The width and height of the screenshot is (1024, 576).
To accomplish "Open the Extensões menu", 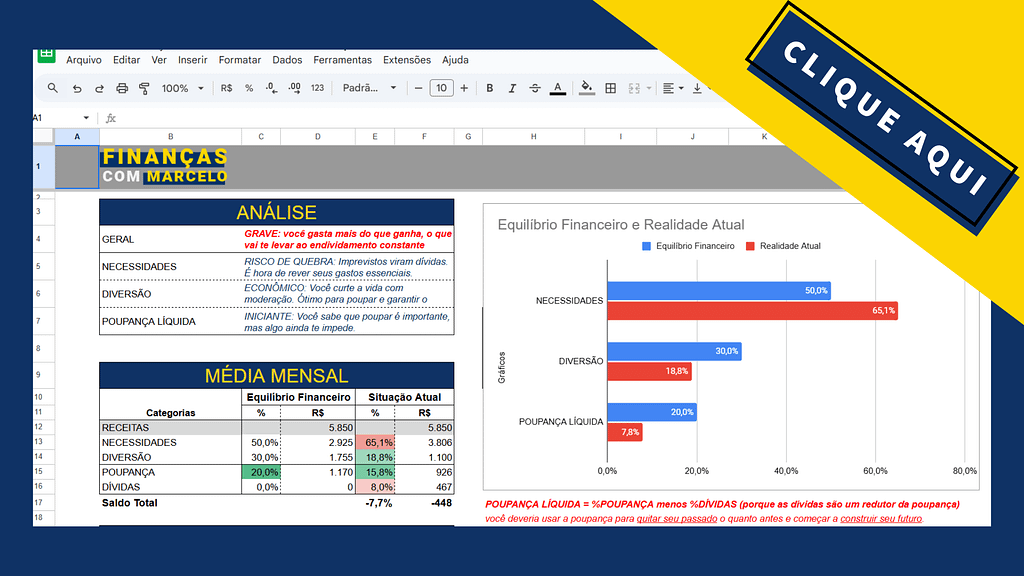I will [x=407, y=60].
